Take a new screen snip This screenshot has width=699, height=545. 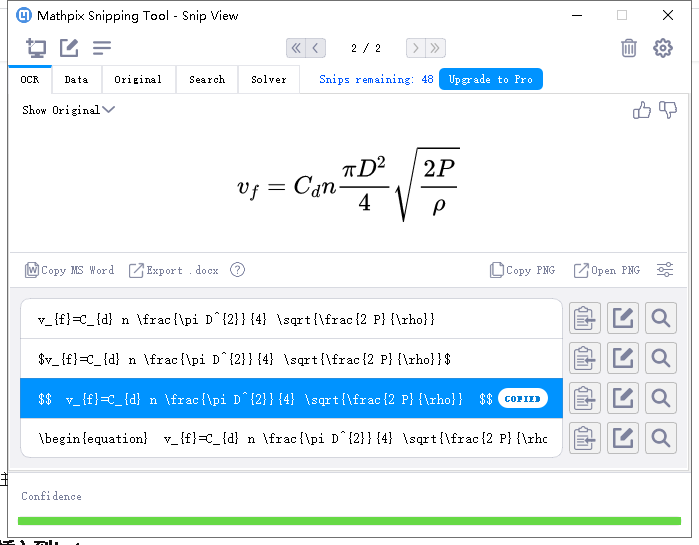click(36, 48)
